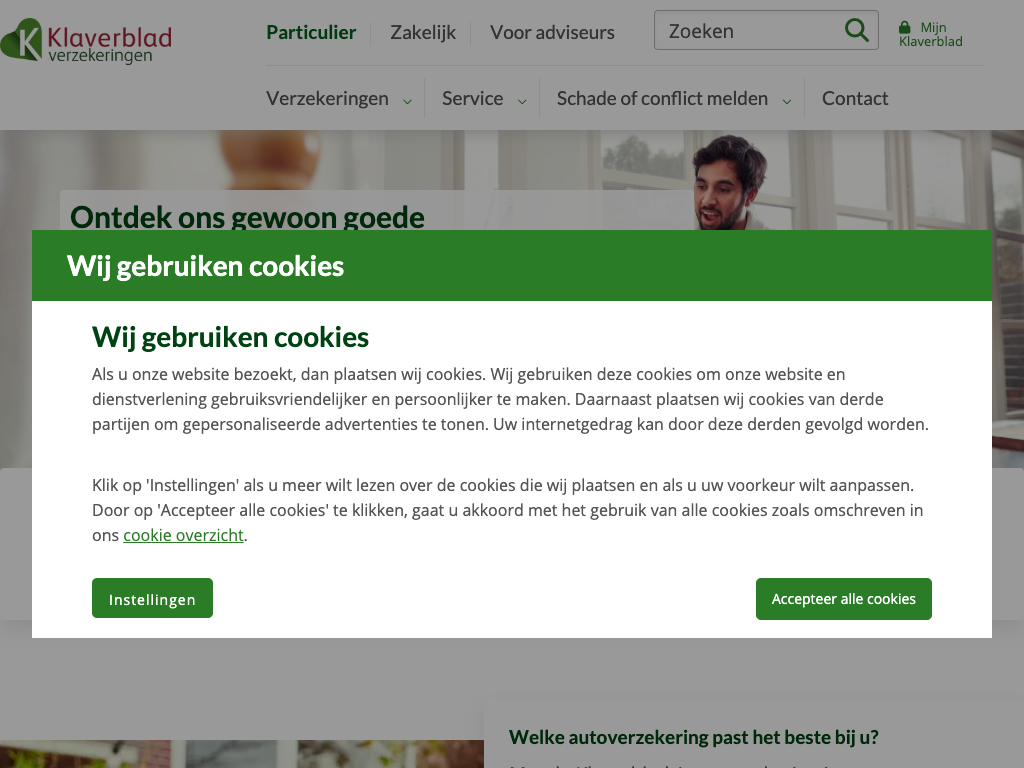Switch to the Zakelijk tab
This screenshot has width=1024, height=768.
tap(423, 33)
